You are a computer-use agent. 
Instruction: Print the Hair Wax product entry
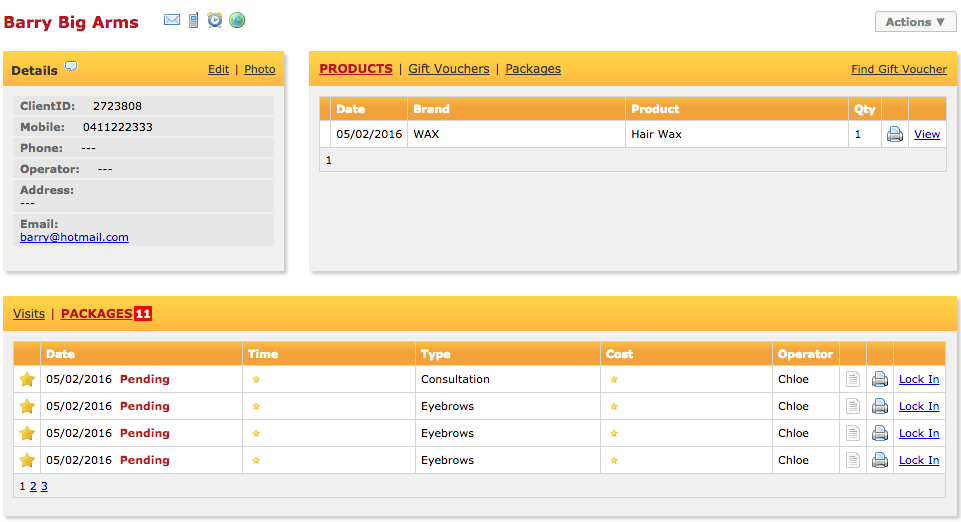(895, 134)
